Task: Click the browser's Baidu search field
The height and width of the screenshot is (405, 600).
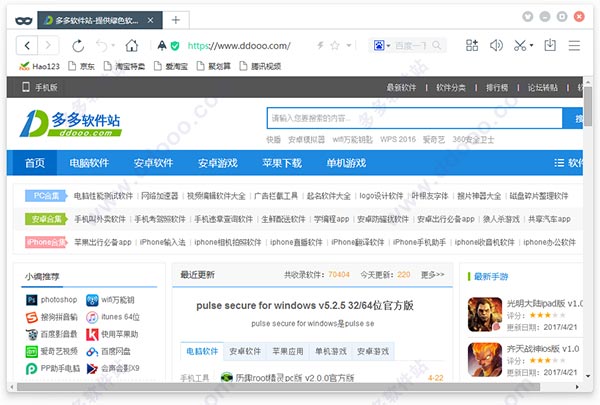Action: click(x=412, y=46)
